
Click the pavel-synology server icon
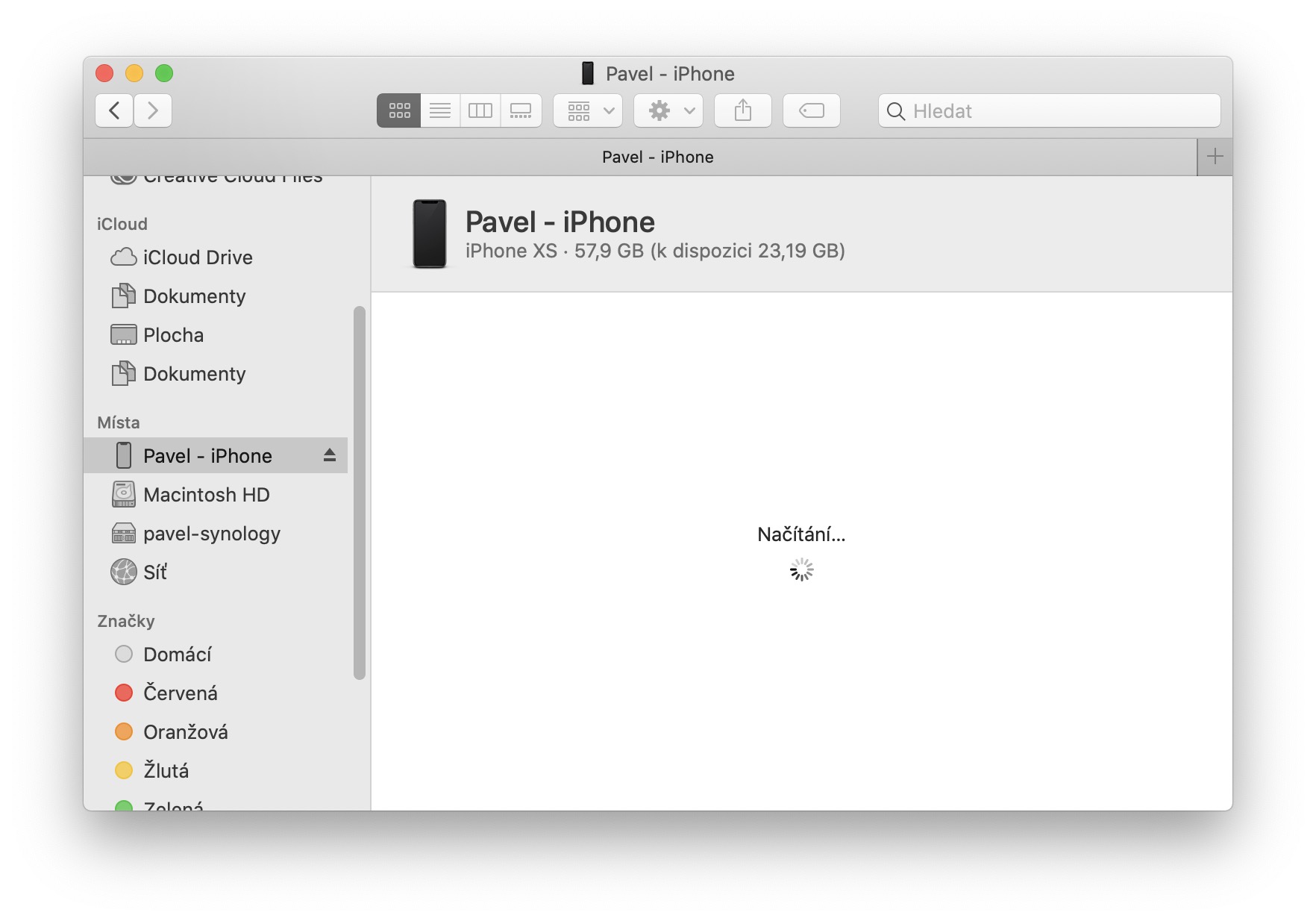point(124,534)
